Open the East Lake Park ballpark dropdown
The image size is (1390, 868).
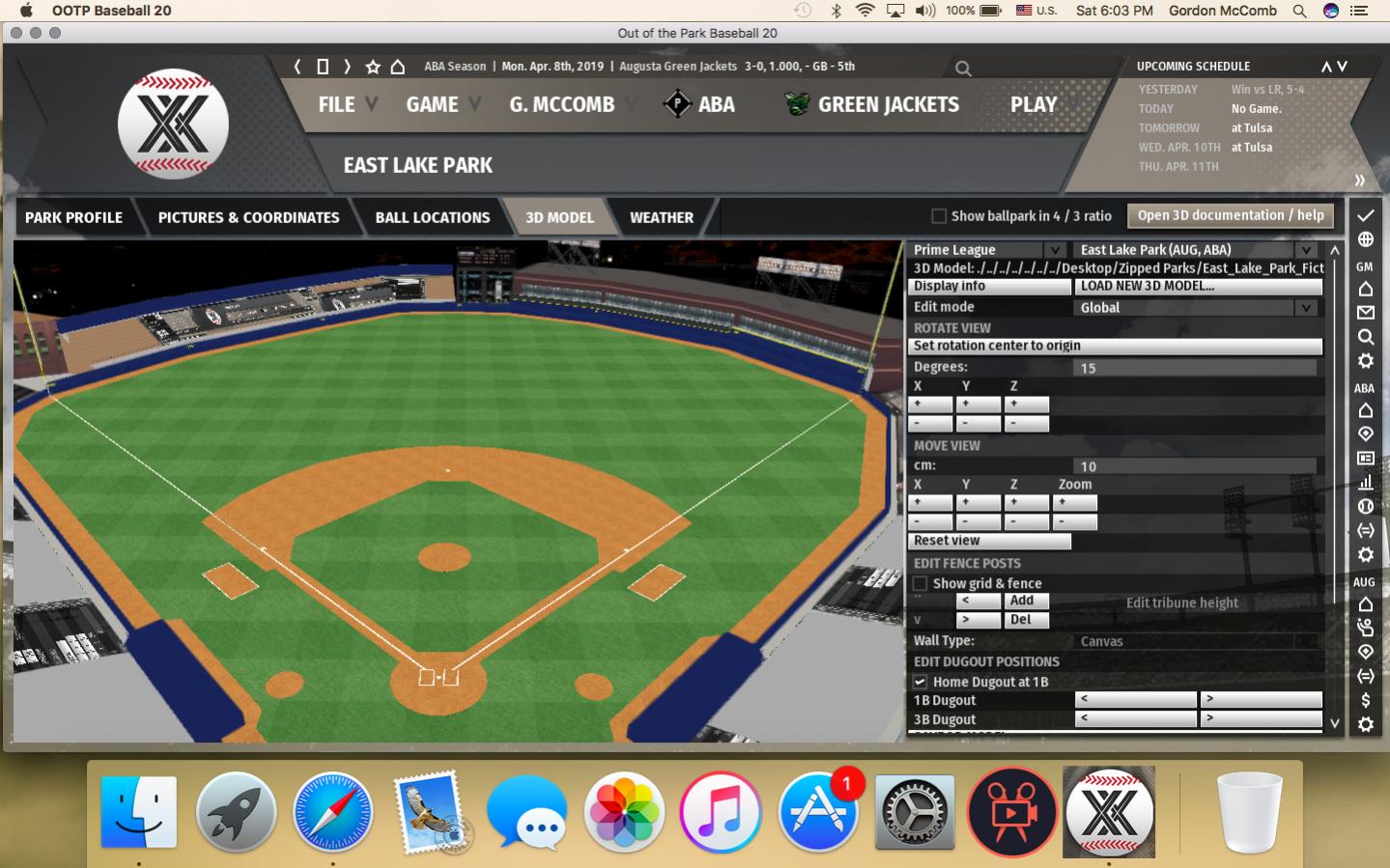[1197, 250]
